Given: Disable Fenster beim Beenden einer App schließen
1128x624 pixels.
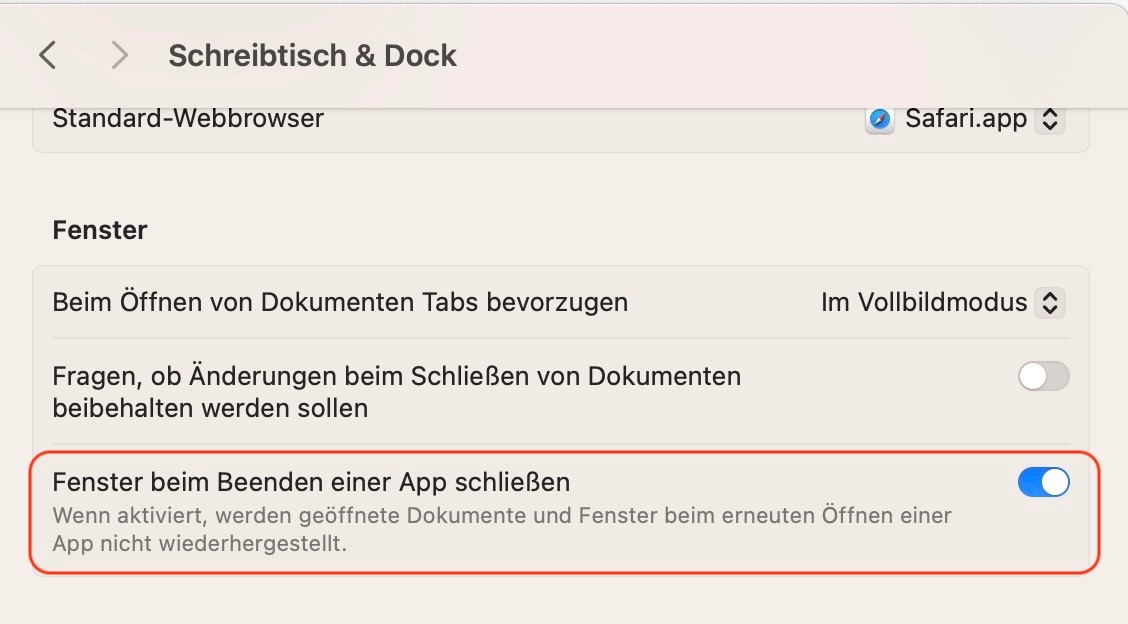Looking at the screenshot, I should click(x=1043, y=483).
